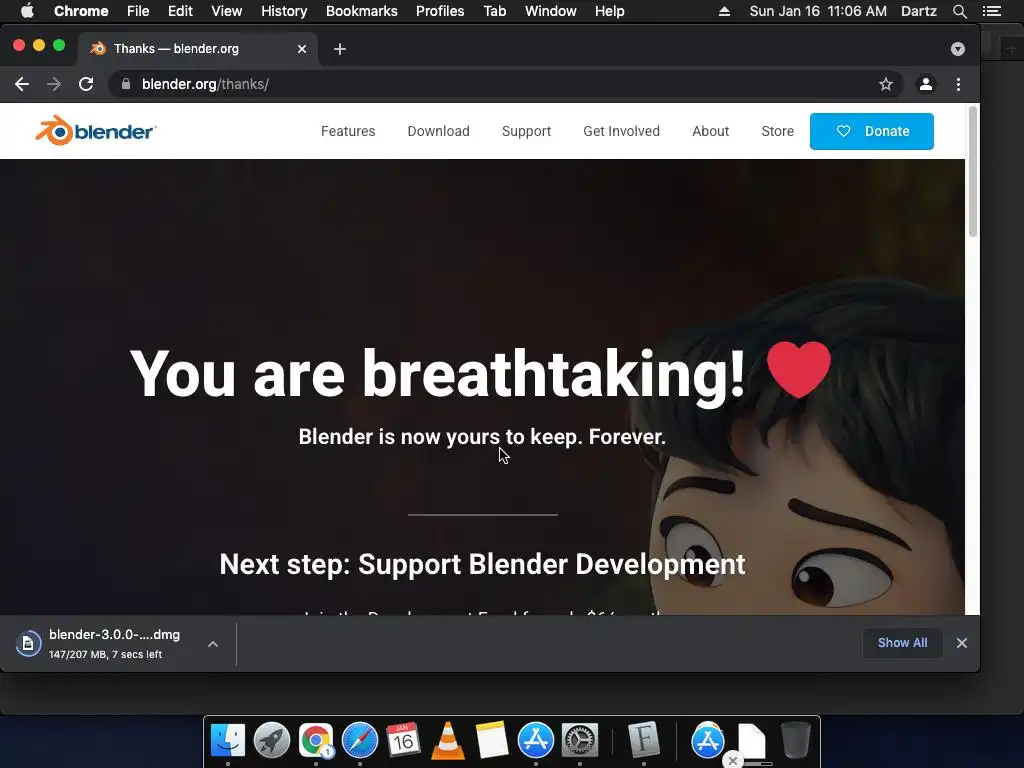Open VLC cone icon in the Dock
This screenshot has width=1024, height=768.
pos(448,741)
